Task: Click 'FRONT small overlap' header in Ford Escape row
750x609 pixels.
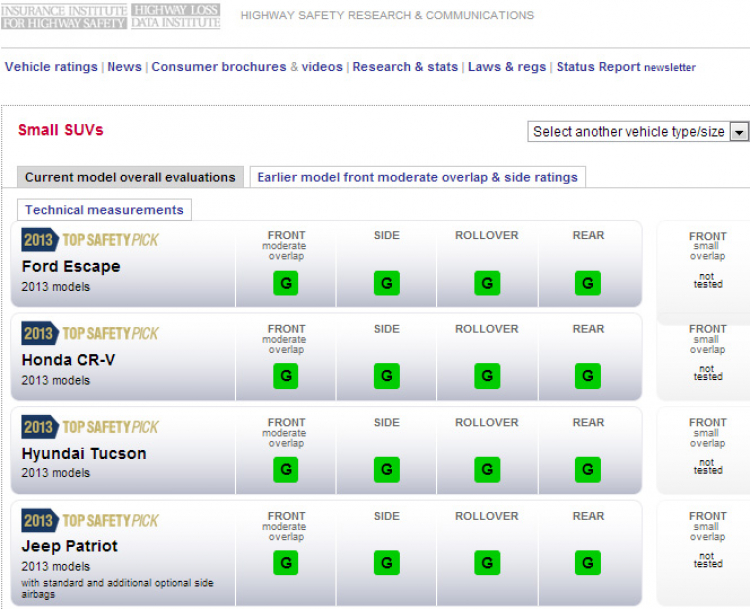Action: (707, 246)
